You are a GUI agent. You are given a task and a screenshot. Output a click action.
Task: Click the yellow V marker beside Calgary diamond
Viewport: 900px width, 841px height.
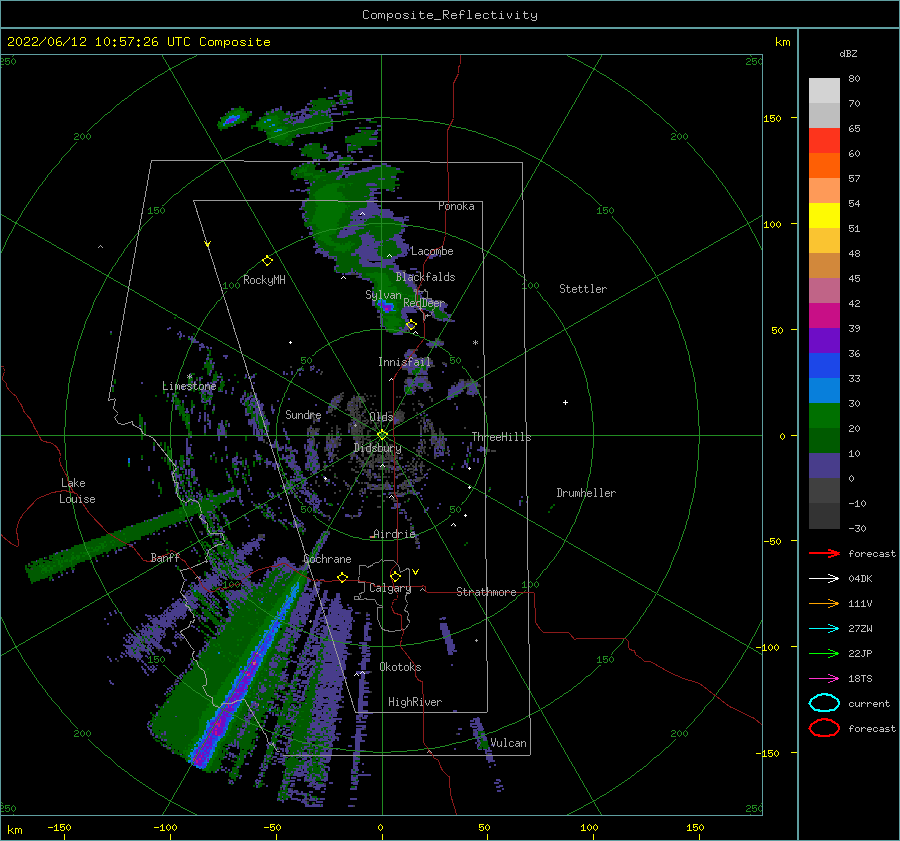tap(415, 572)
